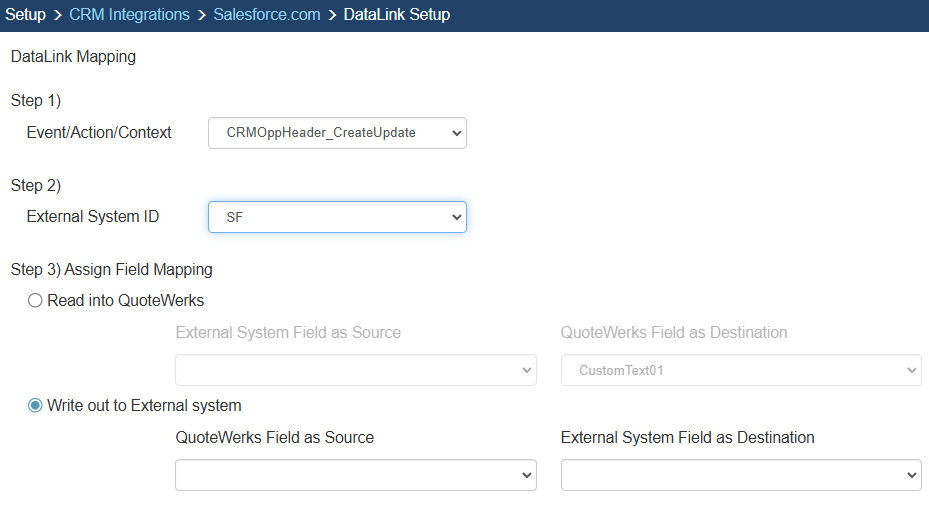The height and width of the screenshot is (522, 929).
Task: Open the Event/Action/Context dropdown
Action: tap(337, 133)
